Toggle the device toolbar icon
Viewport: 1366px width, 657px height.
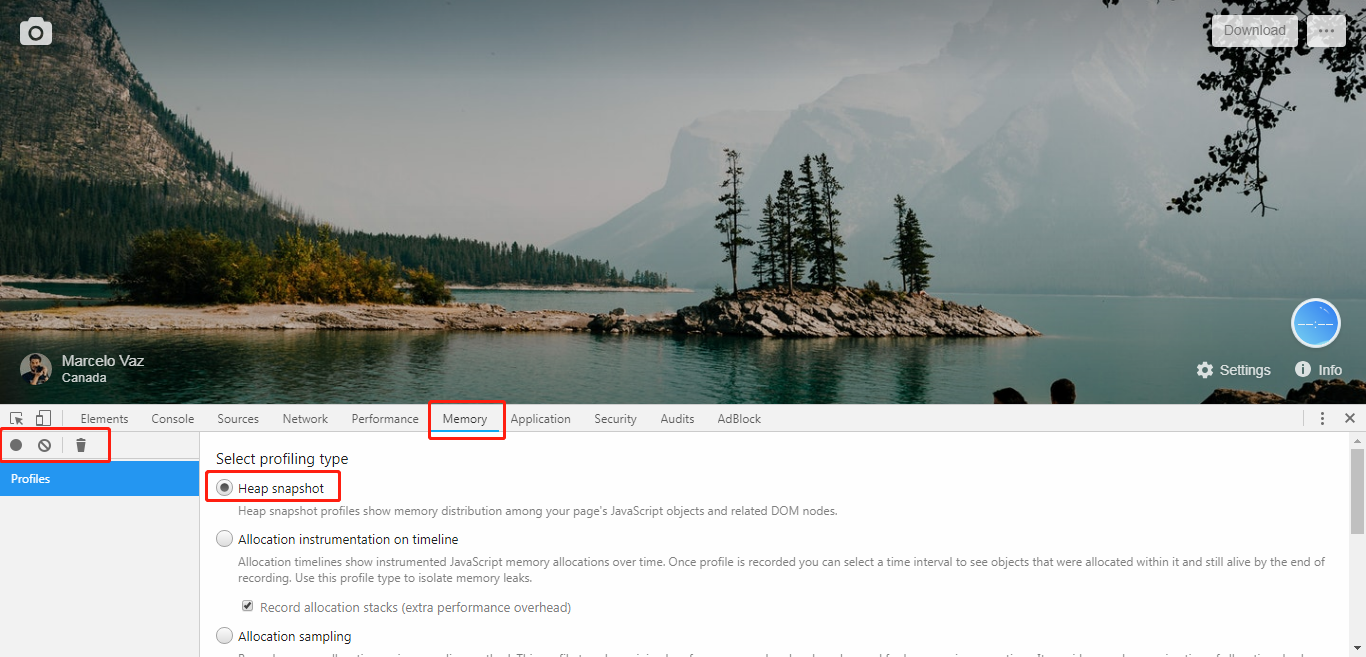(43, 419)
